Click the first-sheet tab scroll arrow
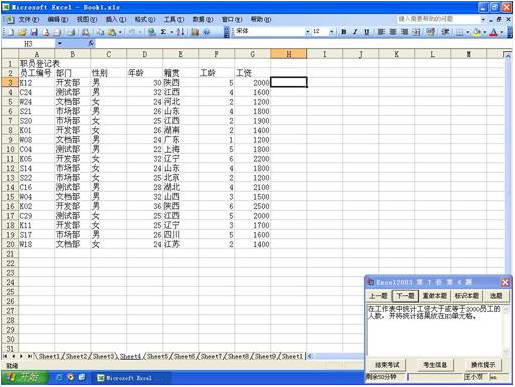This screenshot has height=387, width=515. pos(5,356)
